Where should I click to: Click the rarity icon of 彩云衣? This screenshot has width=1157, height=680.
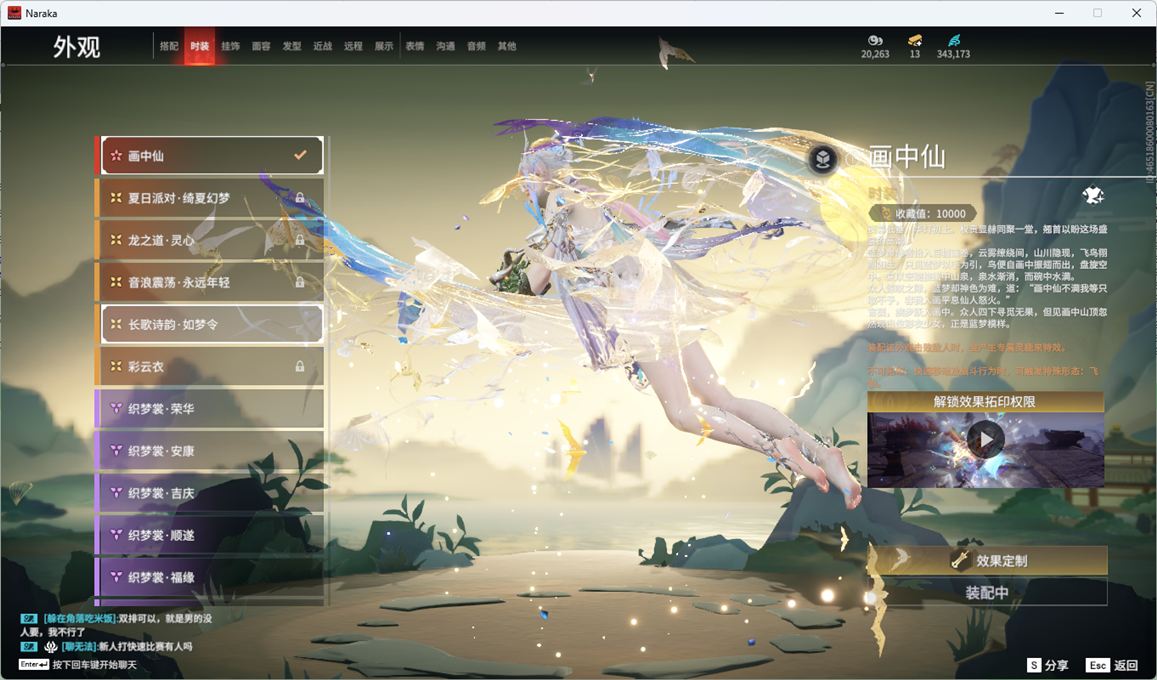116,366
